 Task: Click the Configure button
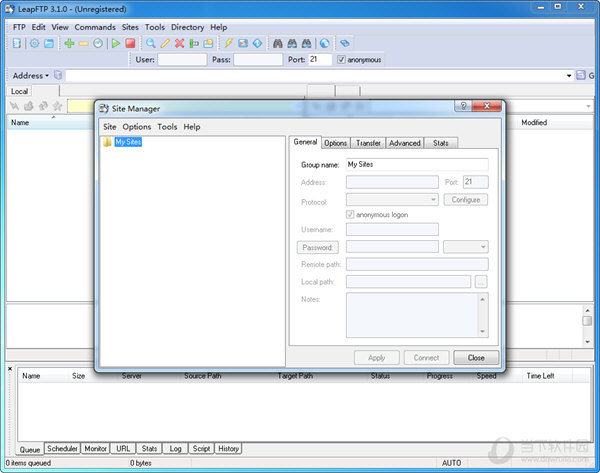point(466,200)
